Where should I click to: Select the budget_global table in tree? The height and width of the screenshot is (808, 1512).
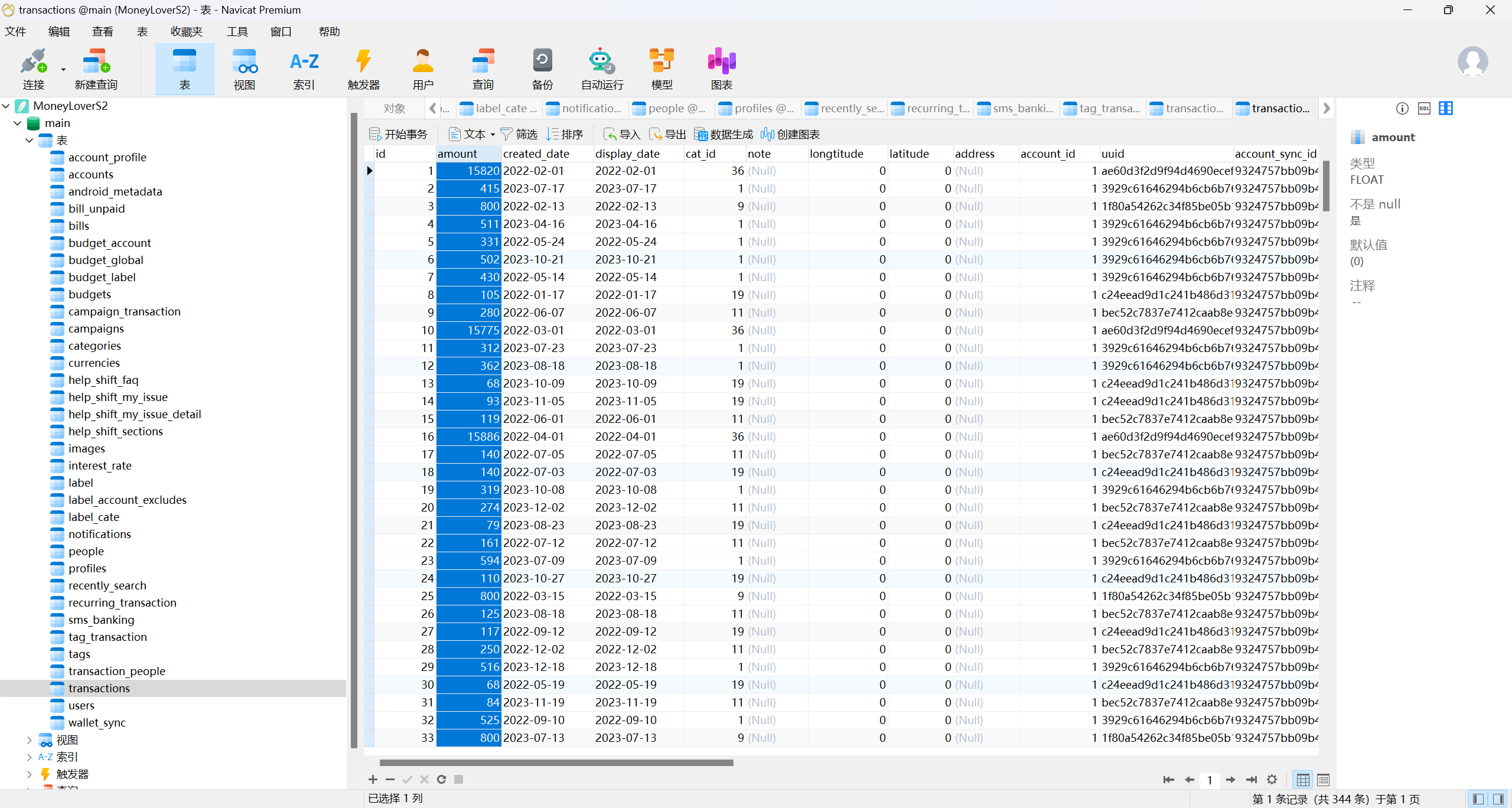pyautogui.click(x=105, y=260)
